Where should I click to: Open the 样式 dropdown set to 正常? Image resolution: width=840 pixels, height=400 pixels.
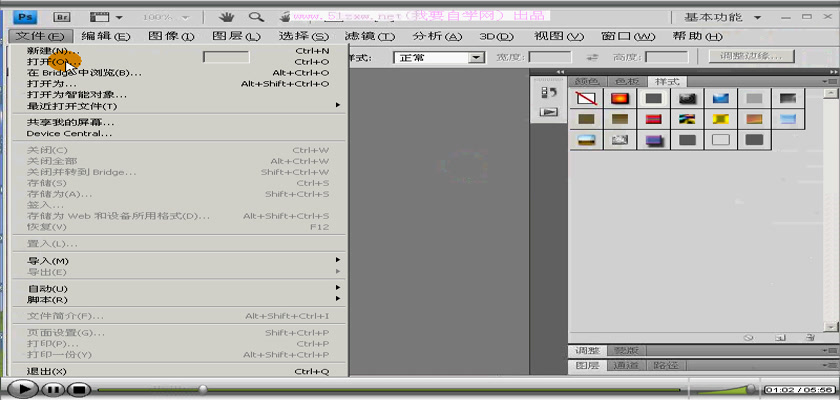coord(439,57)
